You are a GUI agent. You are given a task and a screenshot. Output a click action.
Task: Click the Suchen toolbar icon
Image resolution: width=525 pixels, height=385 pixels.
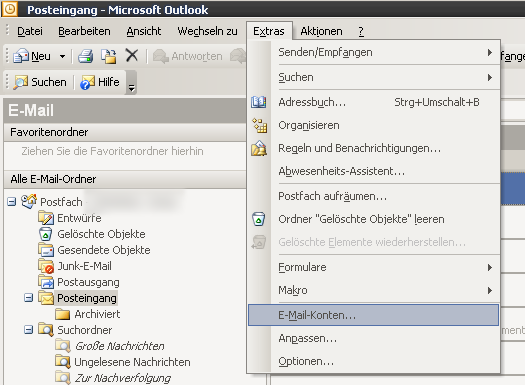(x=21, y=82)
